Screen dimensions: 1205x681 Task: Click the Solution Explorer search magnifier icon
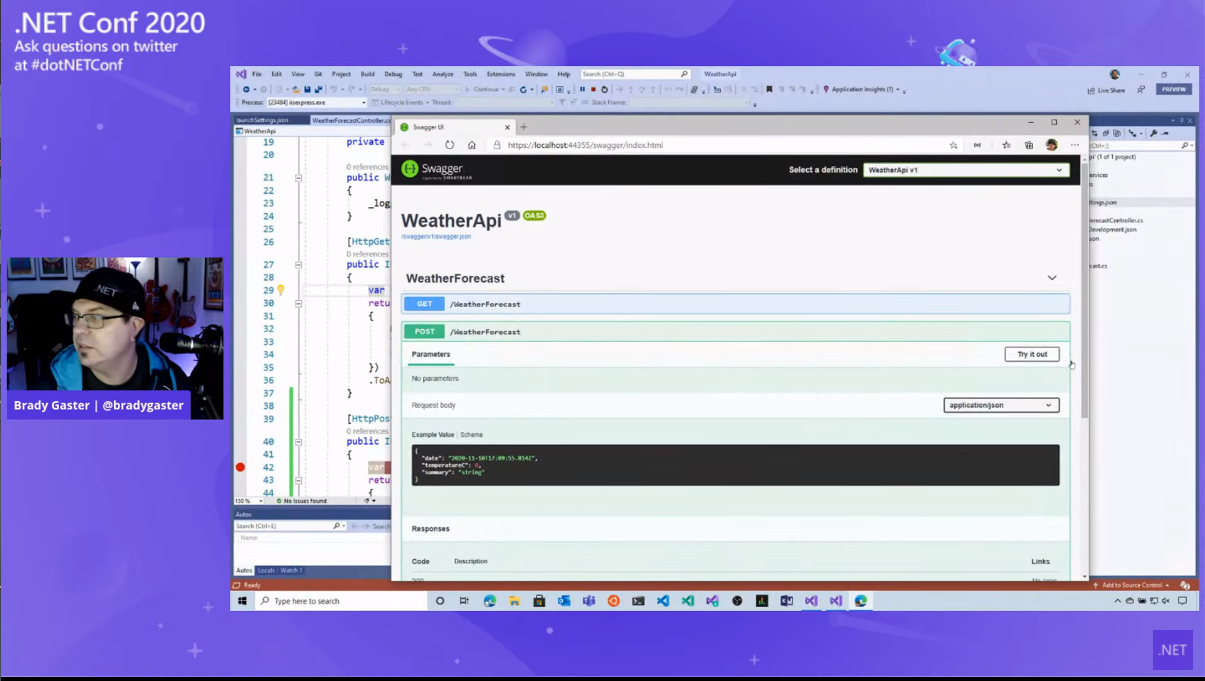coord(1185,146)
